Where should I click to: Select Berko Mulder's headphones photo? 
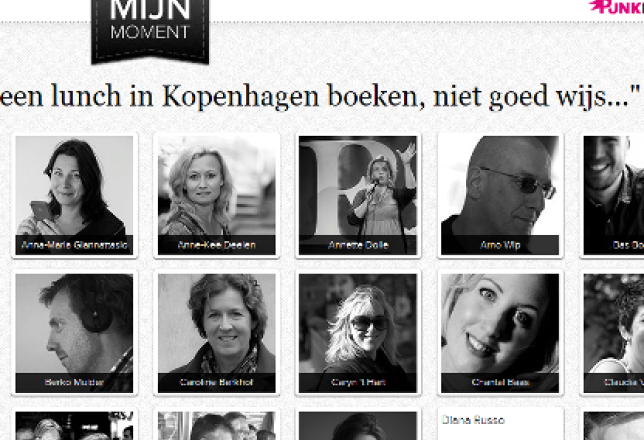click(74, 333)
